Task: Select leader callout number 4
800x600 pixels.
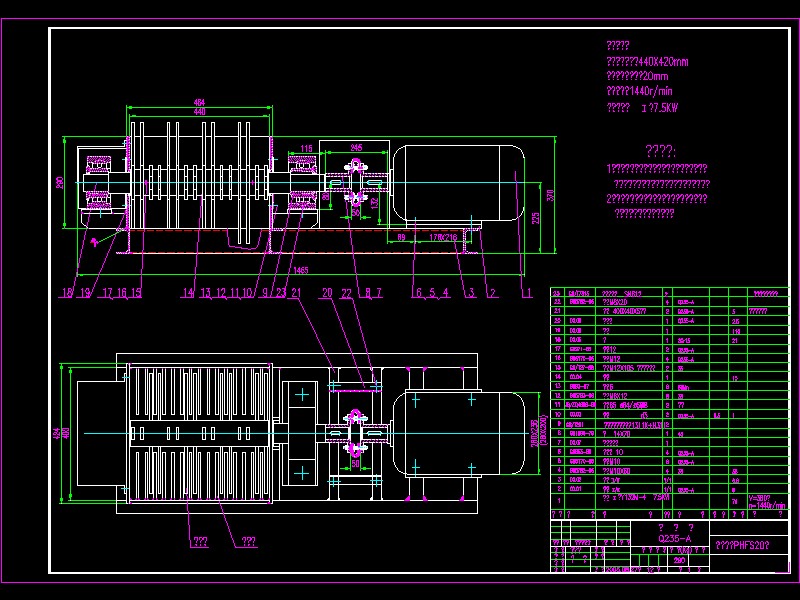Action: (445, 293)
